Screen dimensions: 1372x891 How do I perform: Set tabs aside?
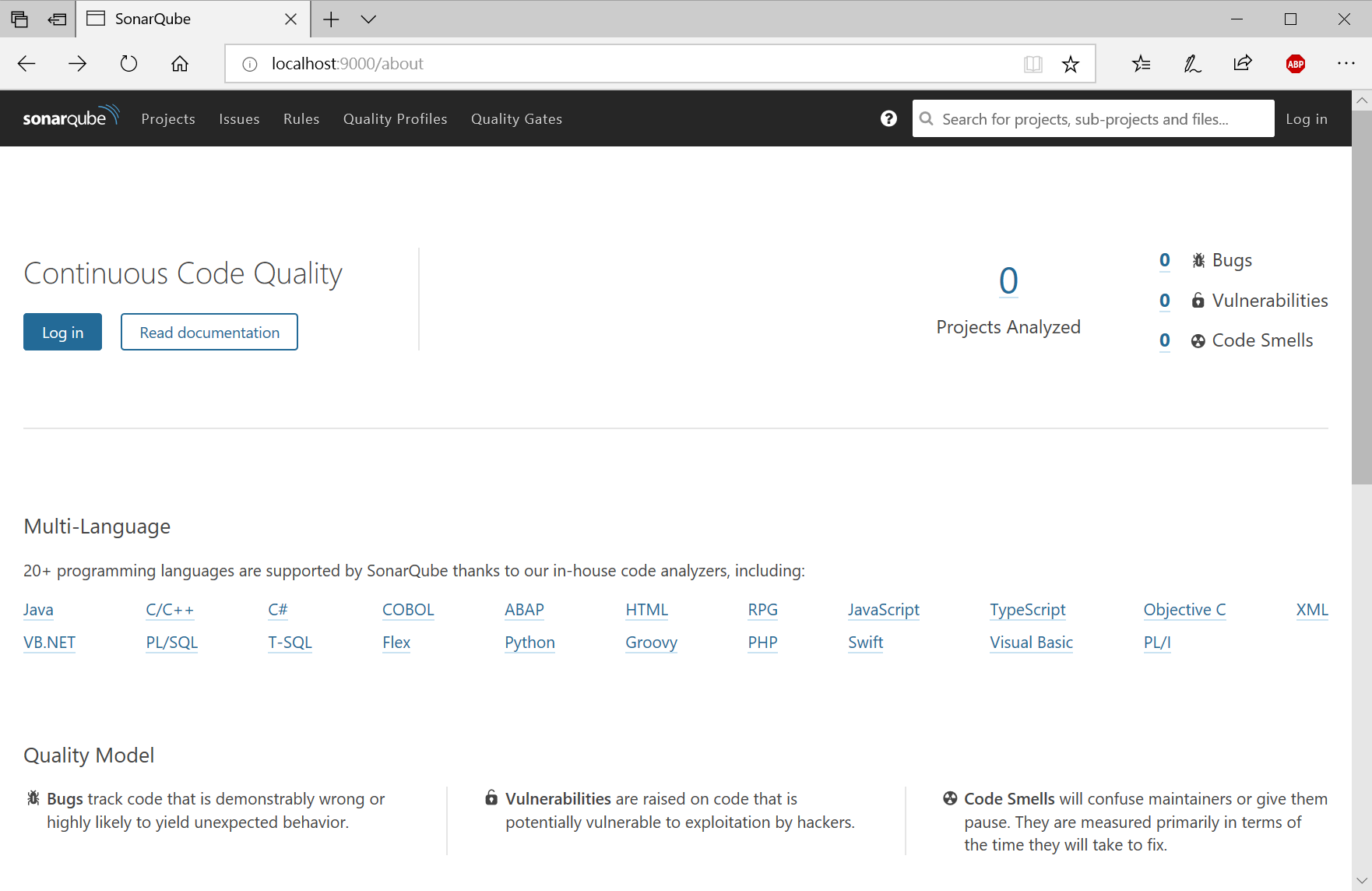[x=58, y=19]
